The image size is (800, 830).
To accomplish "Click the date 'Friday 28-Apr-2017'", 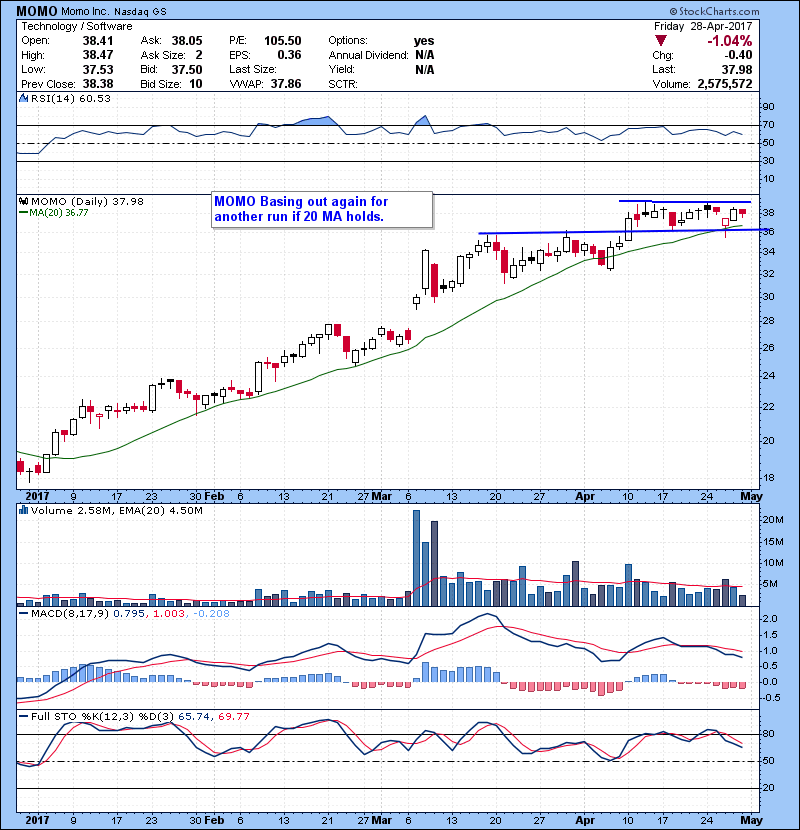I will (x=703, y=26).
